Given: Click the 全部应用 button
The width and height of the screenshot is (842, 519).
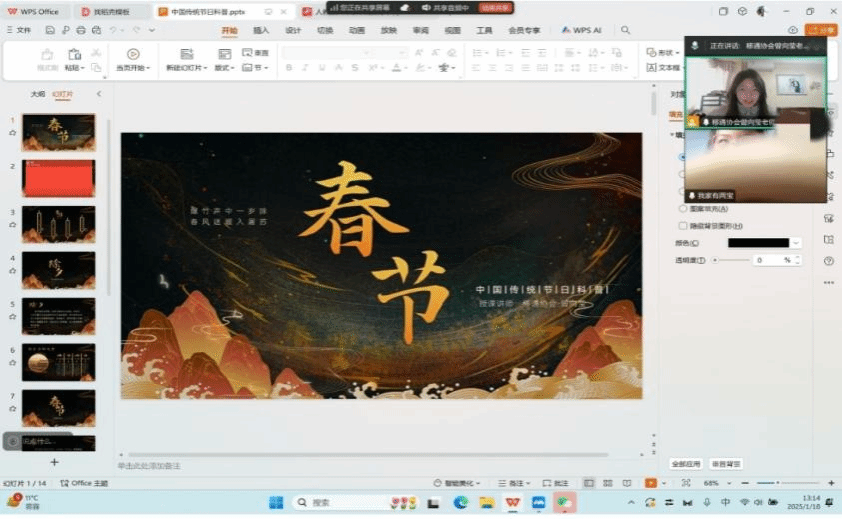Looking at the screenshot, I should [x=685, y=464].
